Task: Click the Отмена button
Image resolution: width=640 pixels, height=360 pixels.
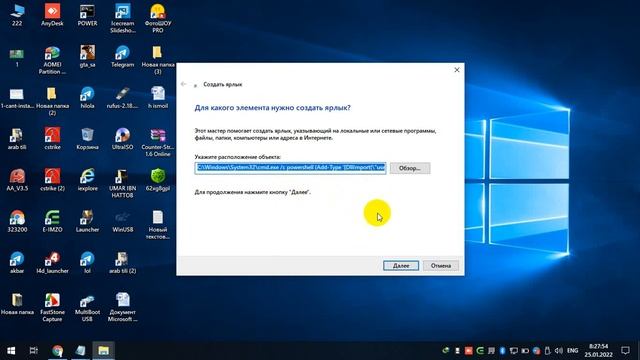Action: click(441, 266)
